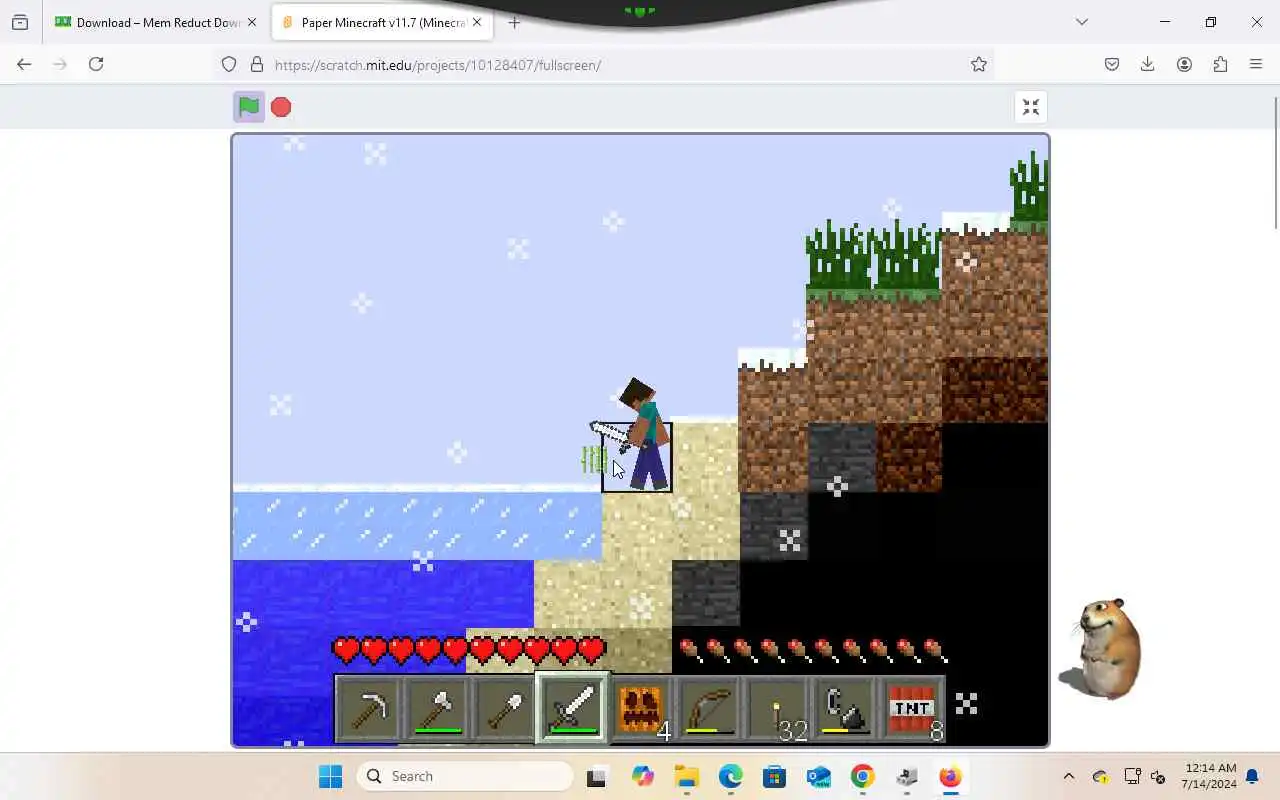Open the Firefox account menu
This screenshot has width=1280, height=800.
(x=1184, y=64)
